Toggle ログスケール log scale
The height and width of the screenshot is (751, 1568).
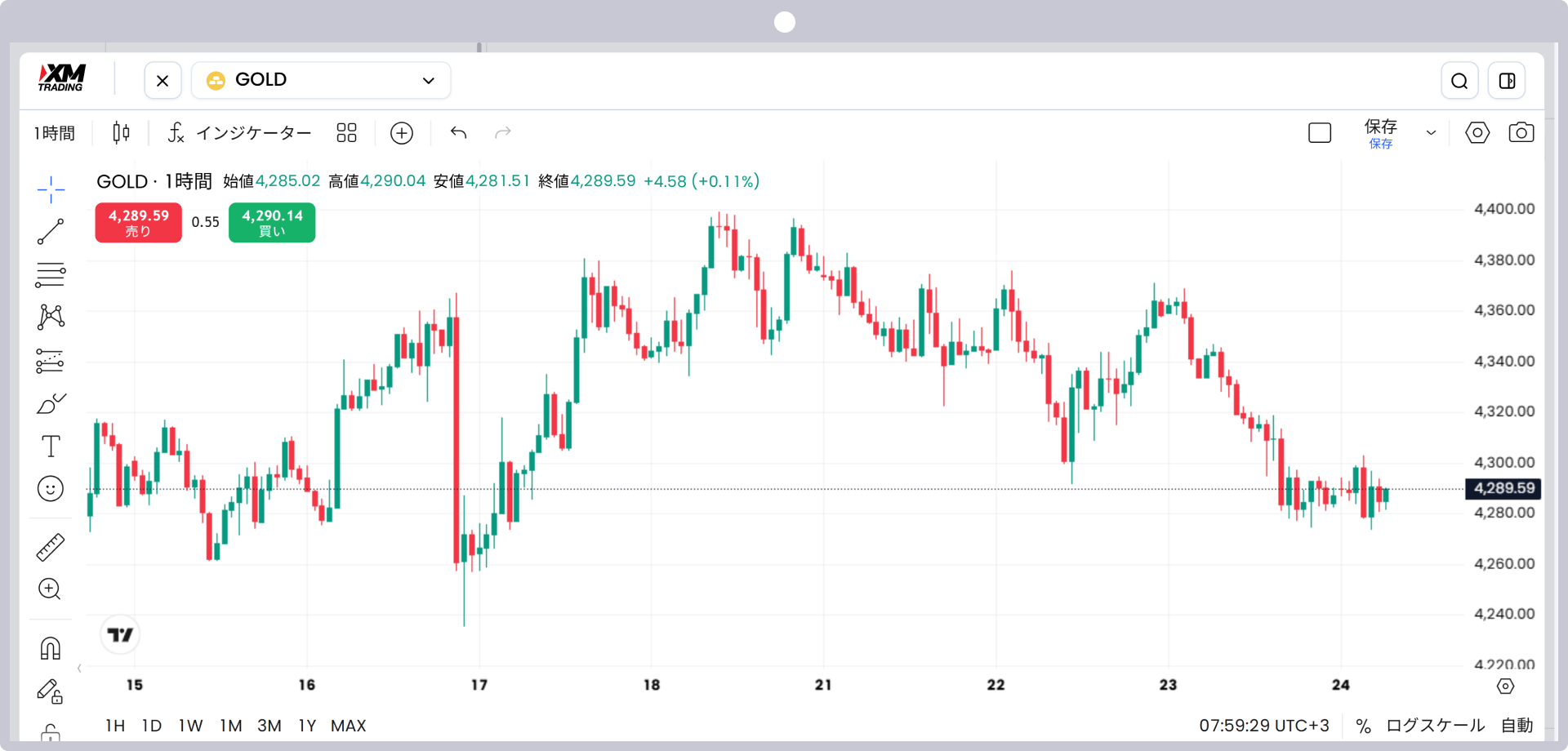pos(1436,726)
